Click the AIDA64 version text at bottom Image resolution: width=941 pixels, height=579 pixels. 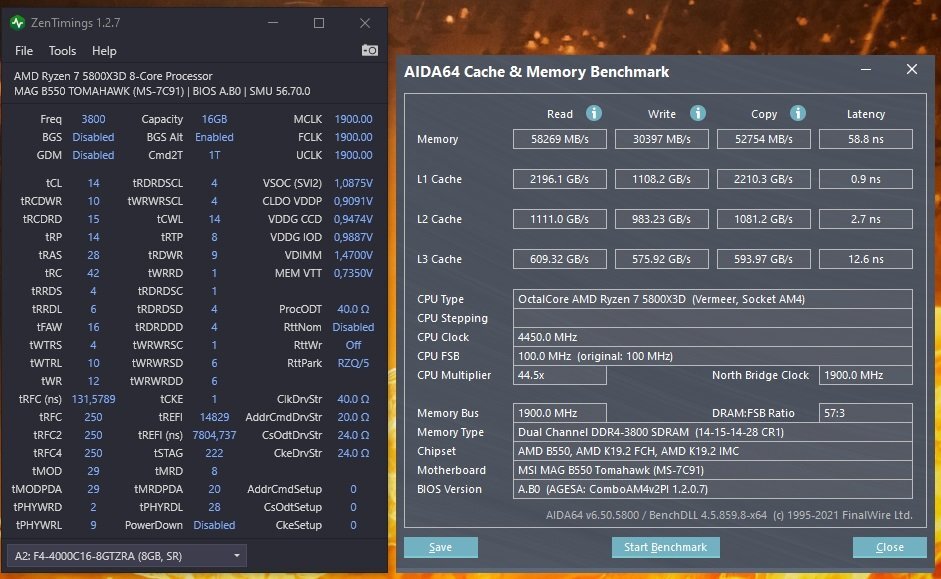729,515
